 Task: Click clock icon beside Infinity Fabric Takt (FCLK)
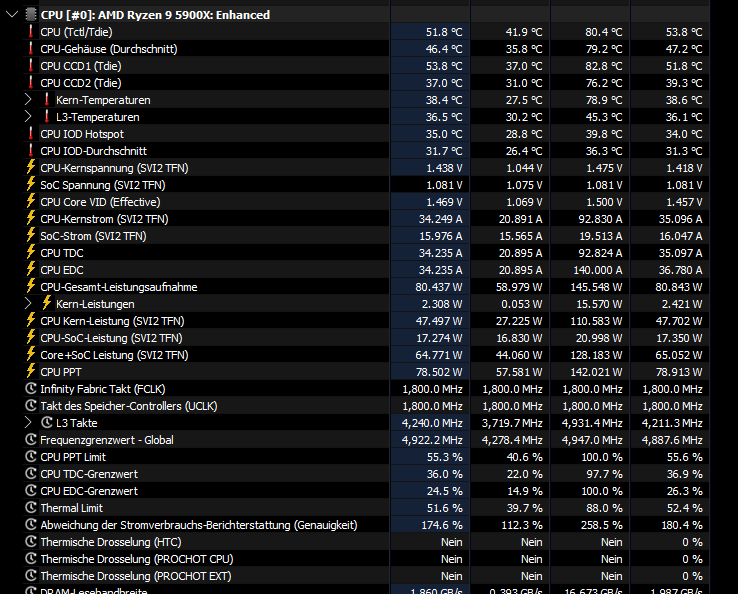31,389
